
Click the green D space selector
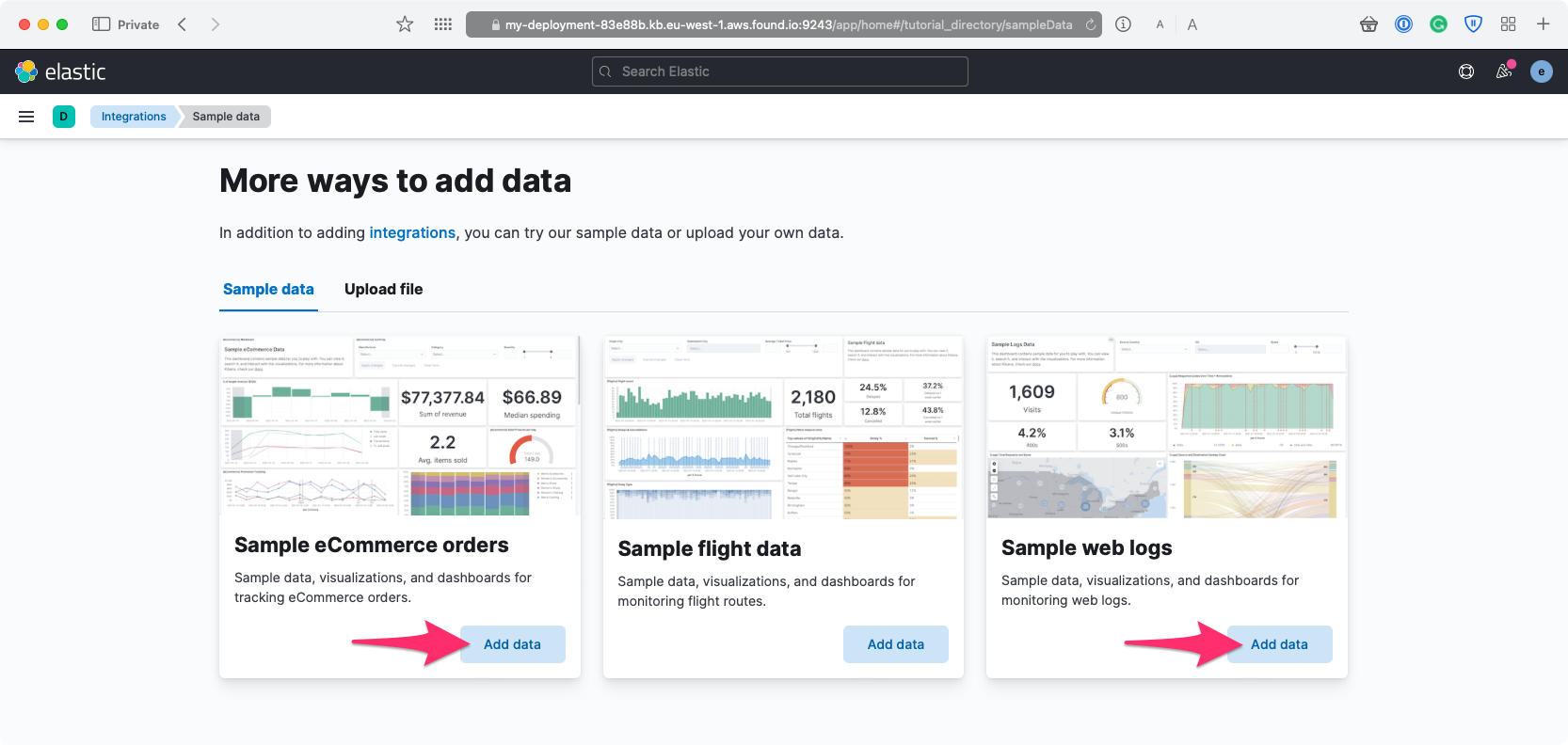click(64, 117)
